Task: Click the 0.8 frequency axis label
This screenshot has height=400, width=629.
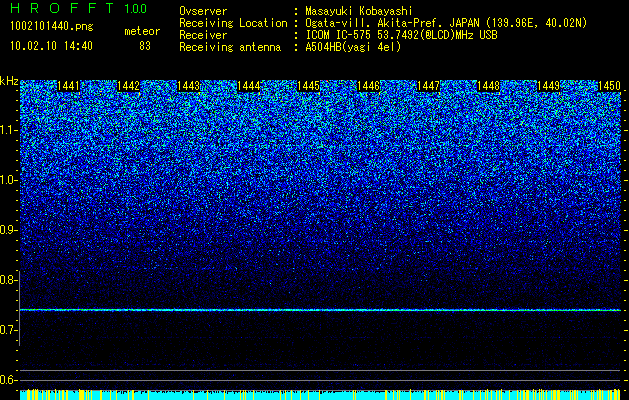Action: (8, 280)
